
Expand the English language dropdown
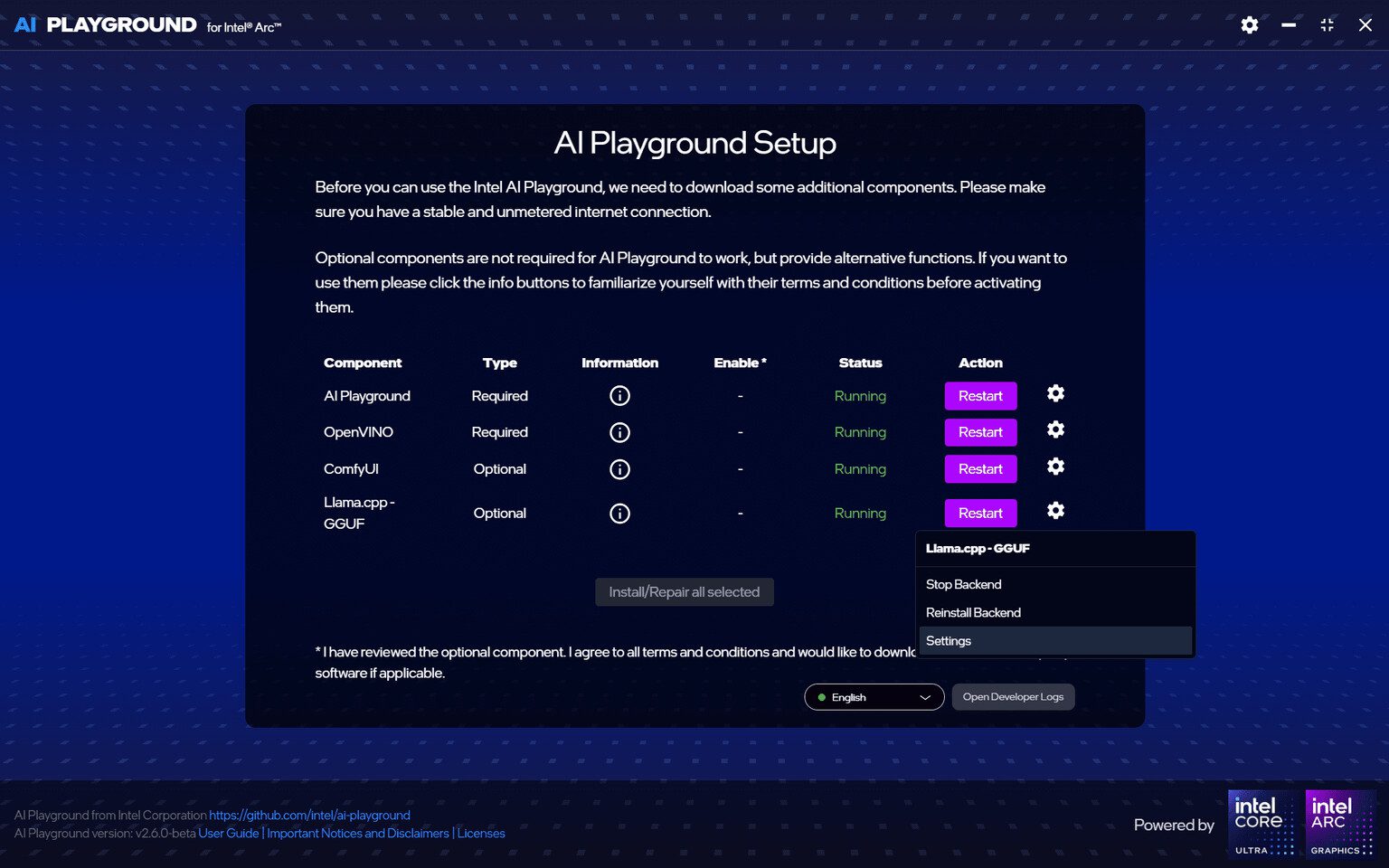(x=924, y=696)
